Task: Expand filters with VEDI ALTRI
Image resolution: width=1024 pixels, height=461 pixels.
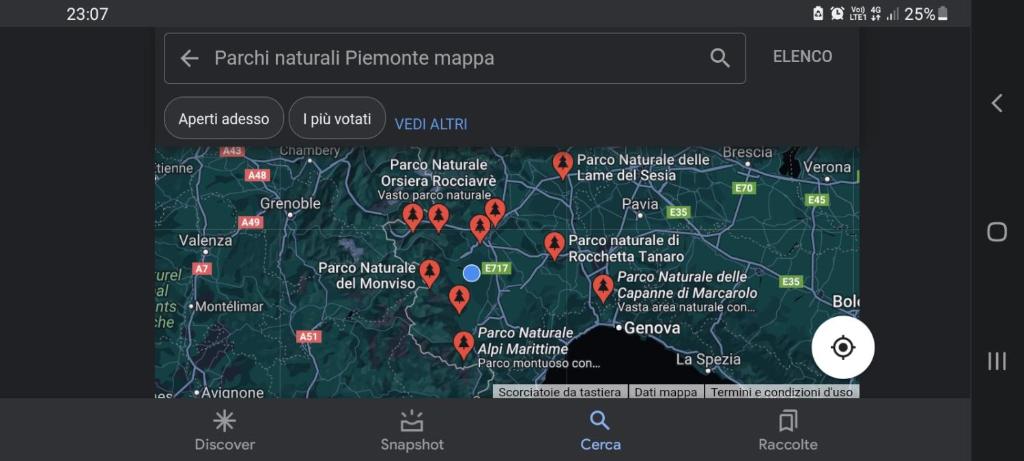Action: [431, 124]
